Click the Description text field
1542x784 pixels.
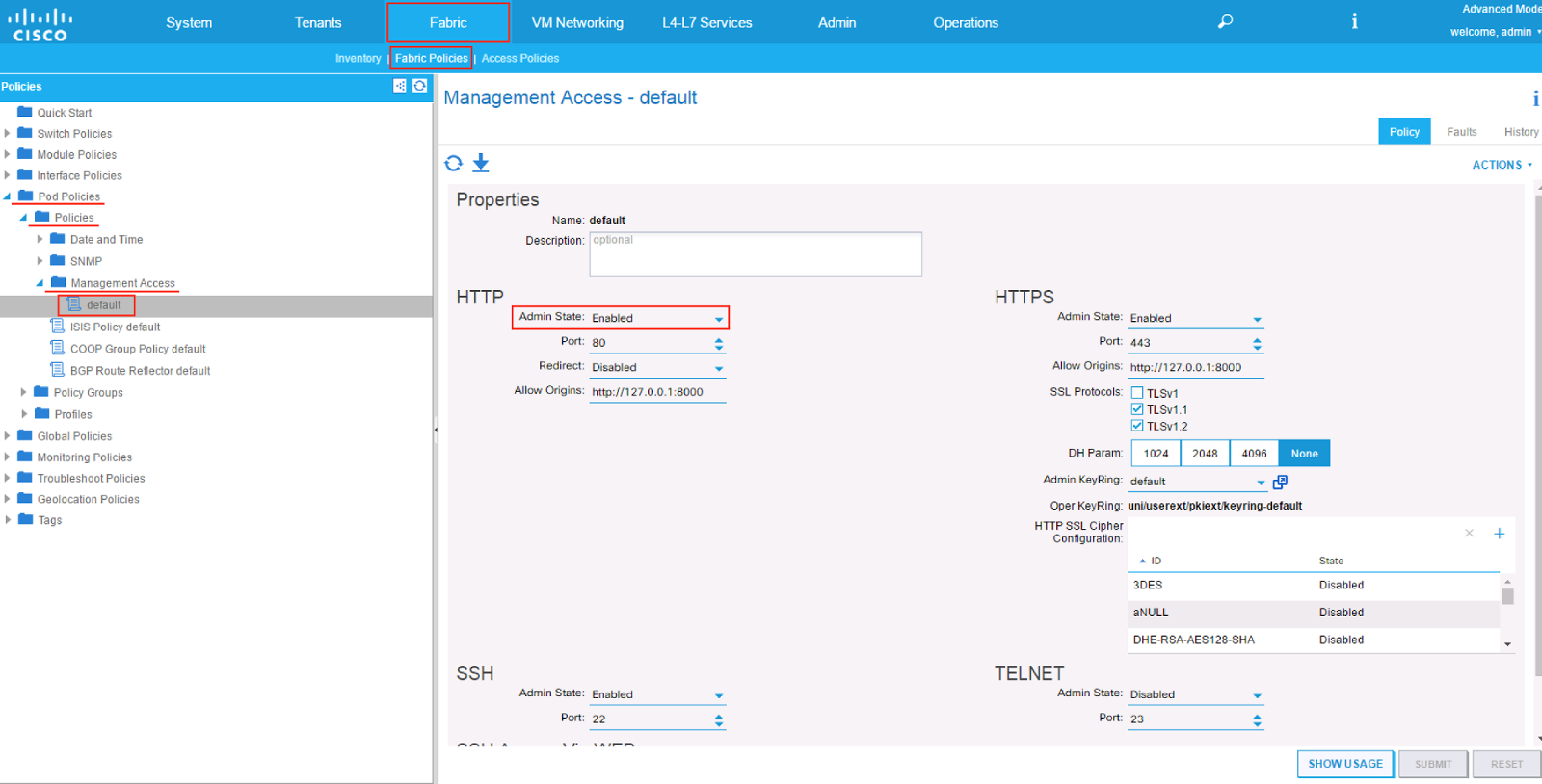click(x=756, y=254)
